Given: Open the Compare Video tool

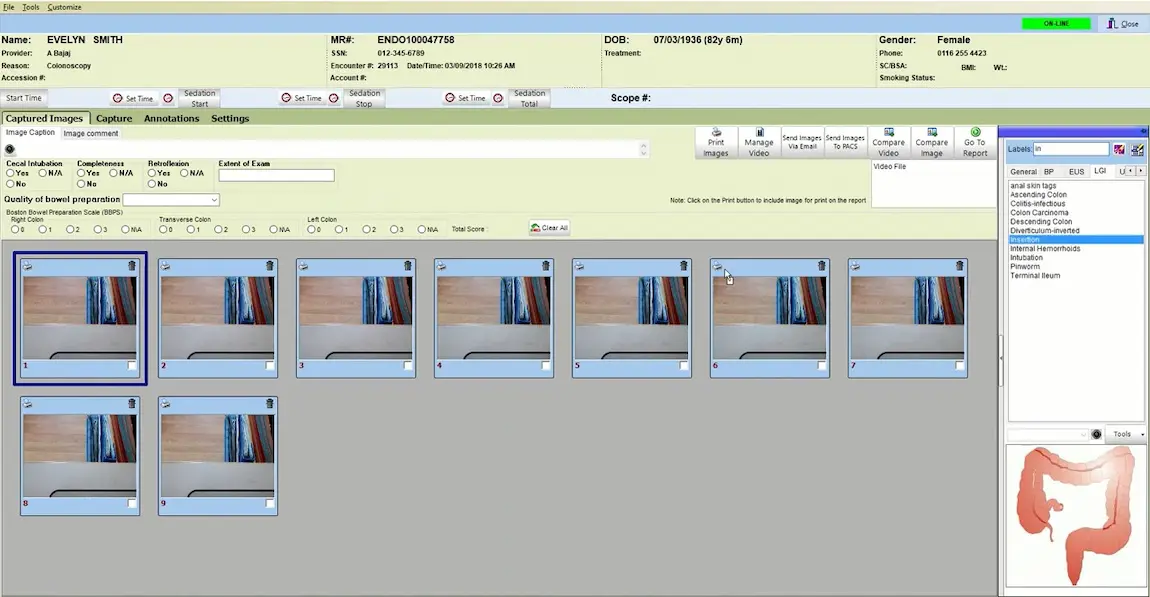Looking at the screenshot, I should pos(888,141).
